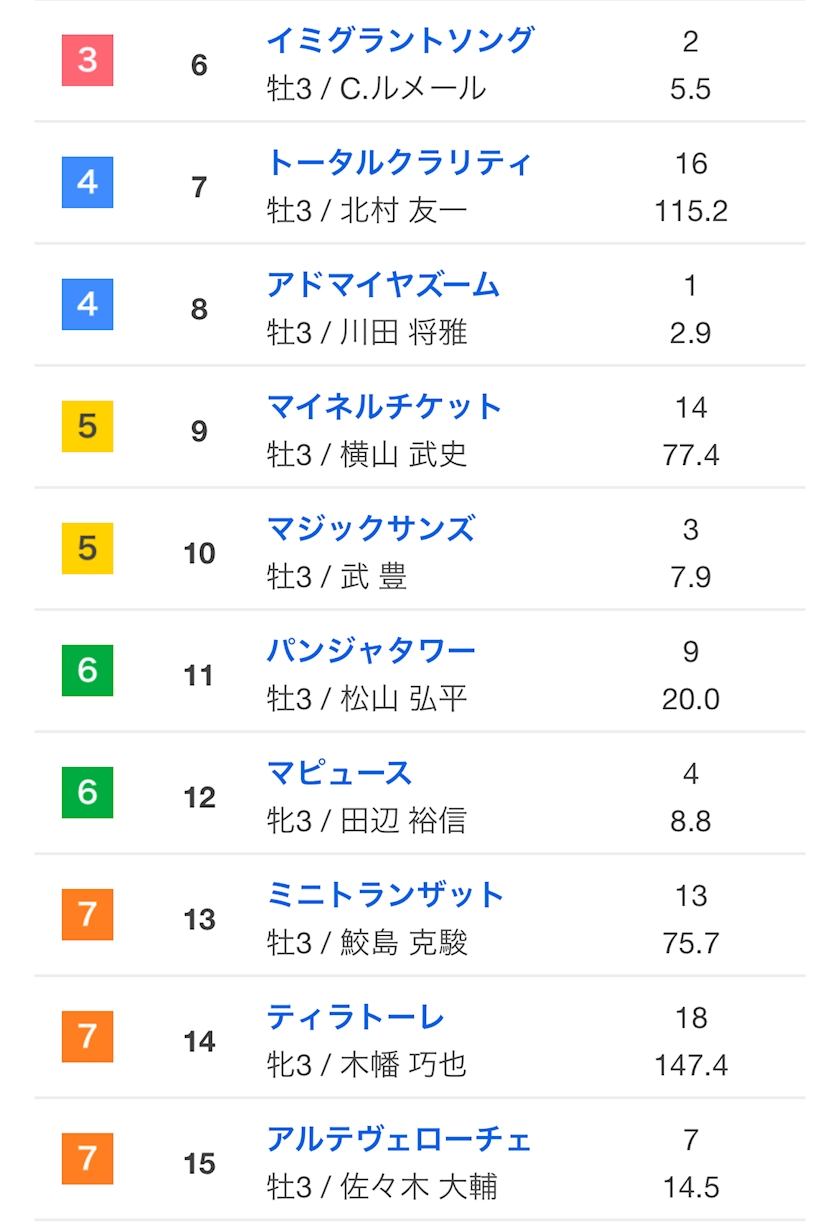The image size is (840, 1222).
Task: Select the アドマイヤズーム horse link
Action: click(x=383, y=285)
